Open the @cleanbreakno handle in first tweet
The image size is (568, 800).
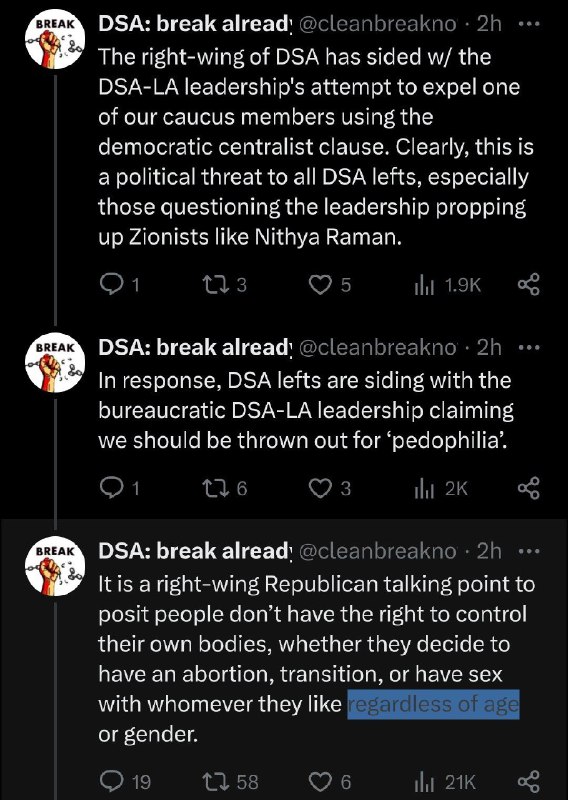[x=377, y=24]
